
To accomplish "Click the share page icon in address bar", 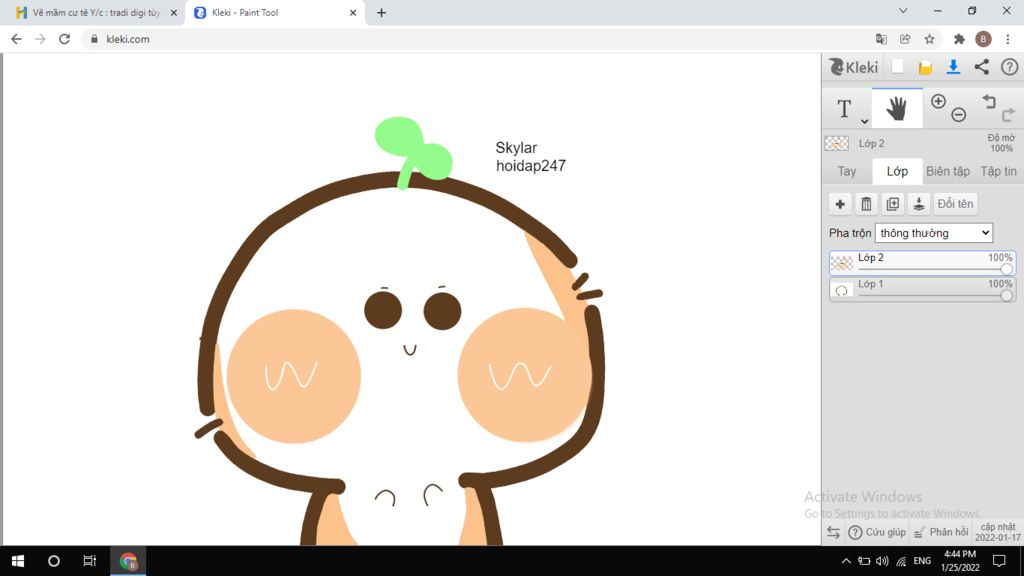I will pos(905,39).
